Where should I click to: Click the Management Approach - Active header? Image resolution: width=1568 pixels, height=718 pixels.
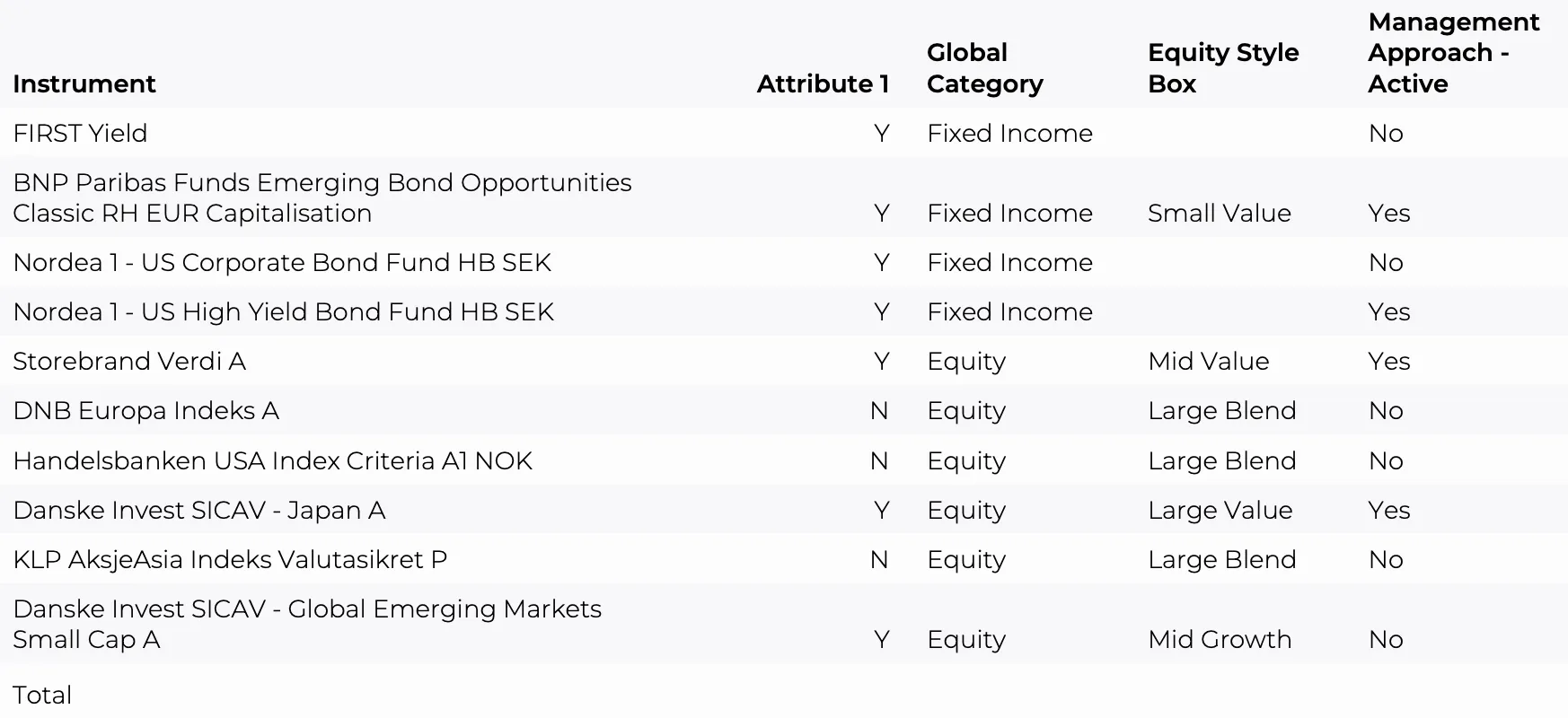(x=1453, y=53)
